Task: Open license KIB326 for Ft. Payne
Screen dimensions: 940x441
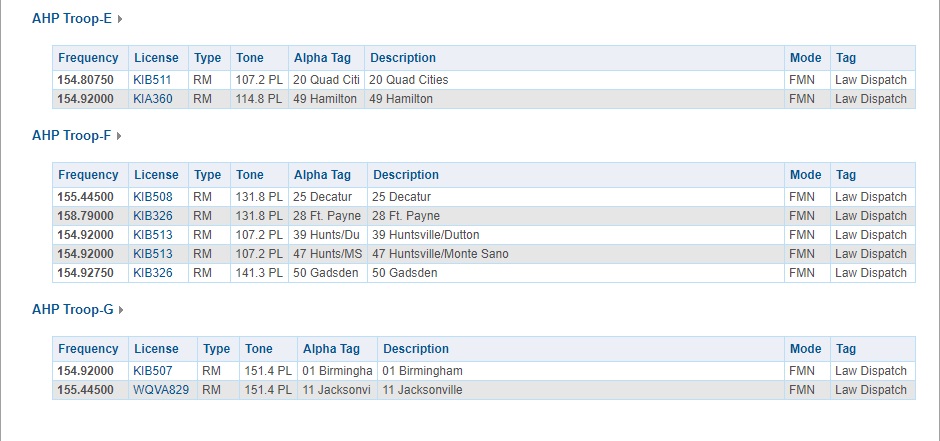Action: (153, 216)
